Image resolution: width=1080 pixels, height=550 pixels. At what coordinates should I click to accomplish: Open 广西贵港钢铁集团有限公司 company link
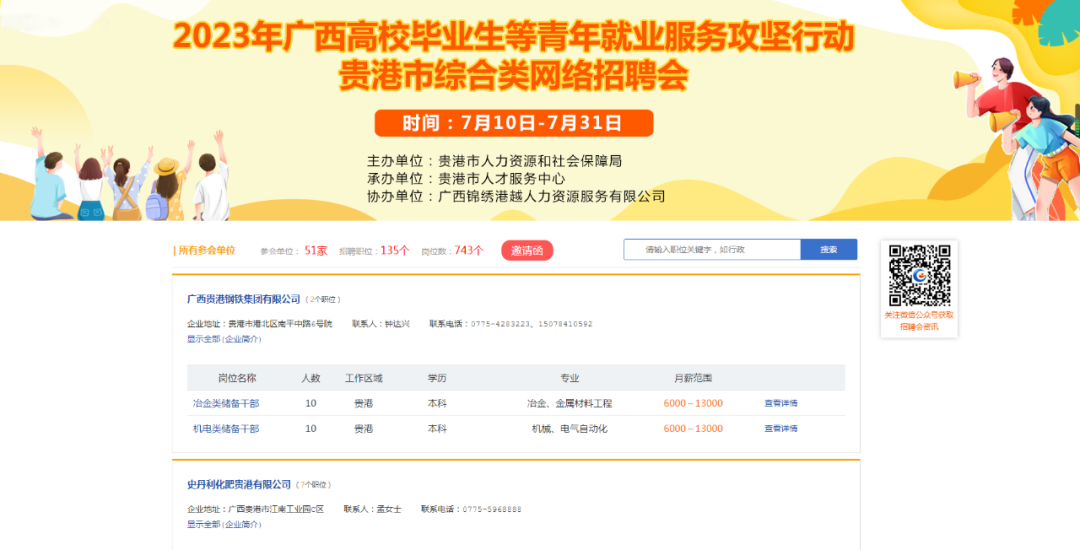point(244,299)
